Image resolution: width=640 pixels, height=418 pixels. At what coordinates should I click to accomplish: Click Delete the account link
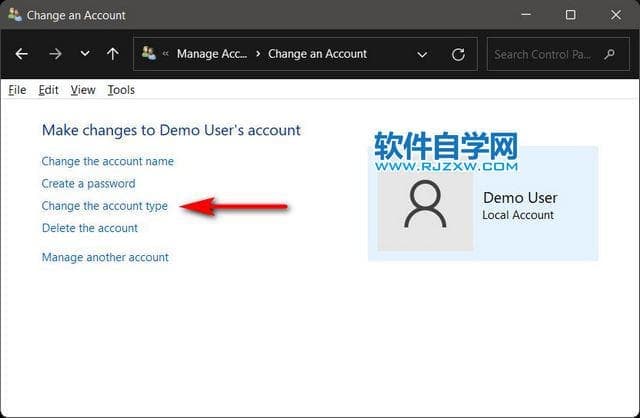click(89, 228)
